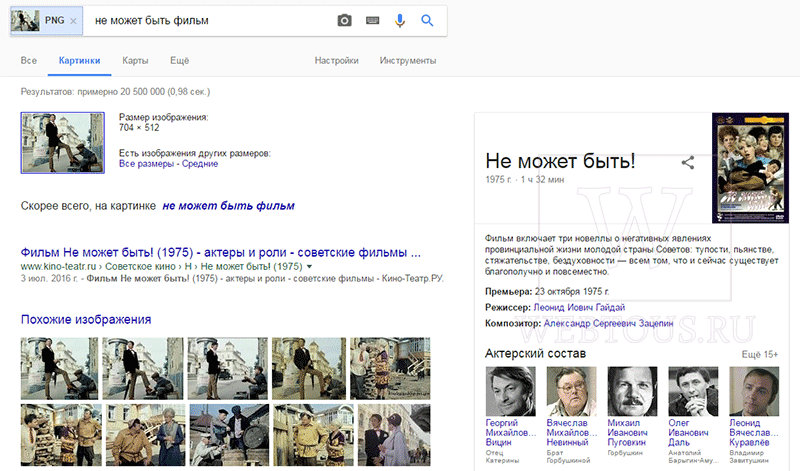Click premiere date 23 октября 1975 г.

[x=572, y=292]
